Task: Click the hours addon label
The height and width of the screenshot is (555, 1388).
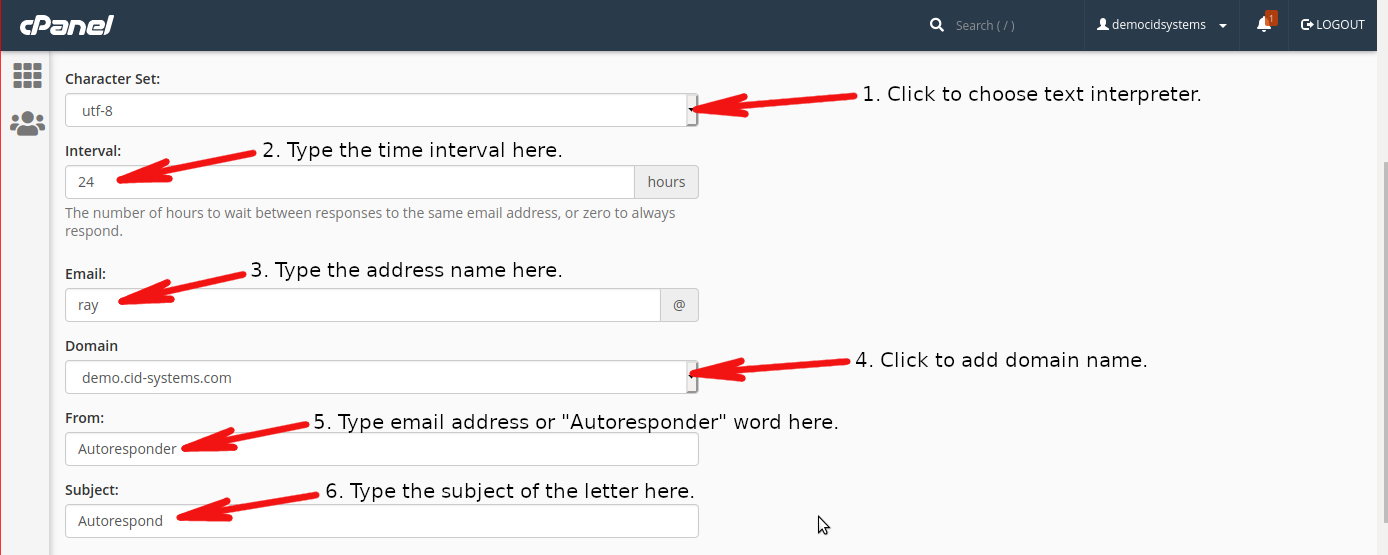Action: tap(667, 182)
